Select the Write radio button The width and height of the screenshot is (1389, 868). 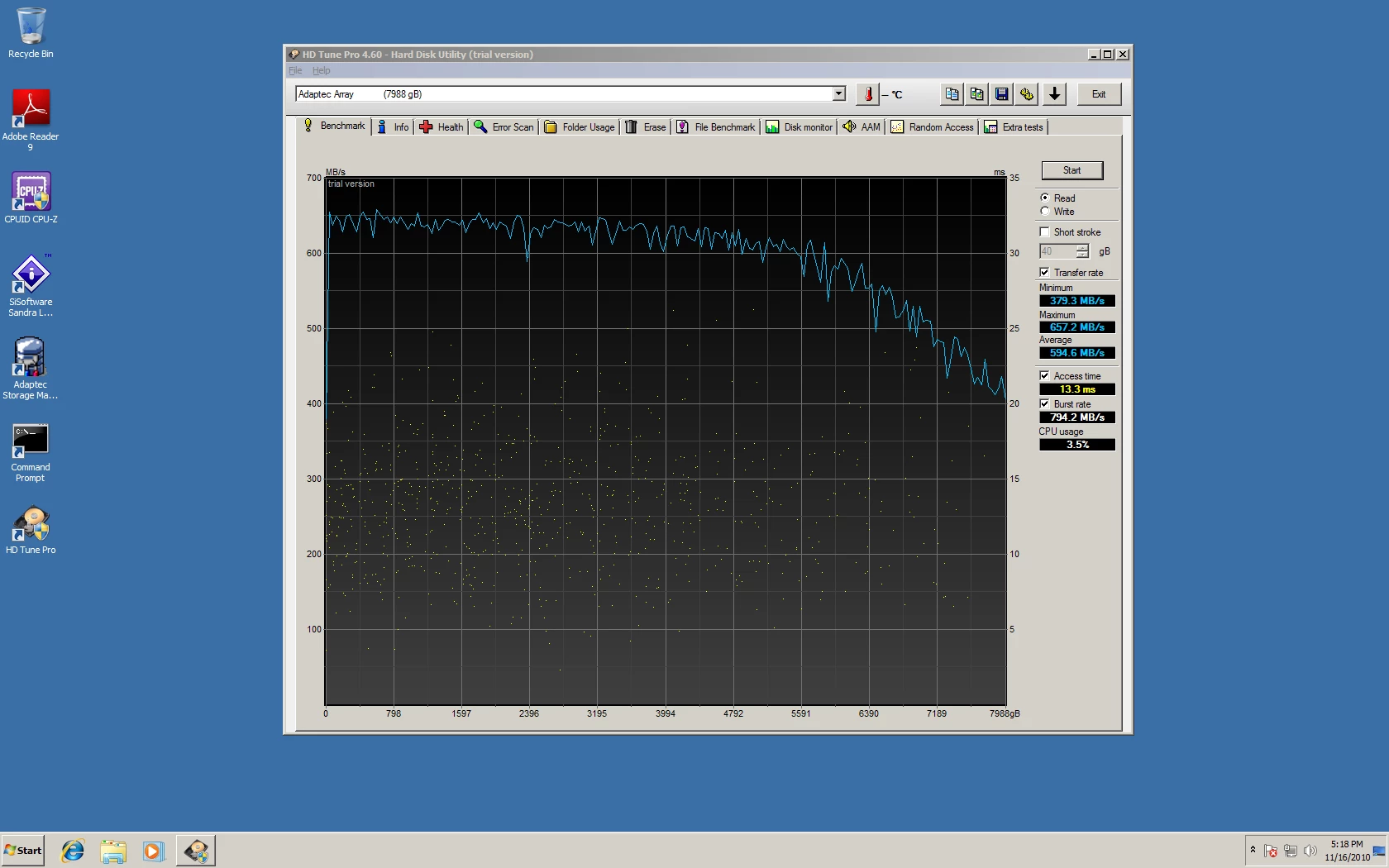coord(1045,211)
